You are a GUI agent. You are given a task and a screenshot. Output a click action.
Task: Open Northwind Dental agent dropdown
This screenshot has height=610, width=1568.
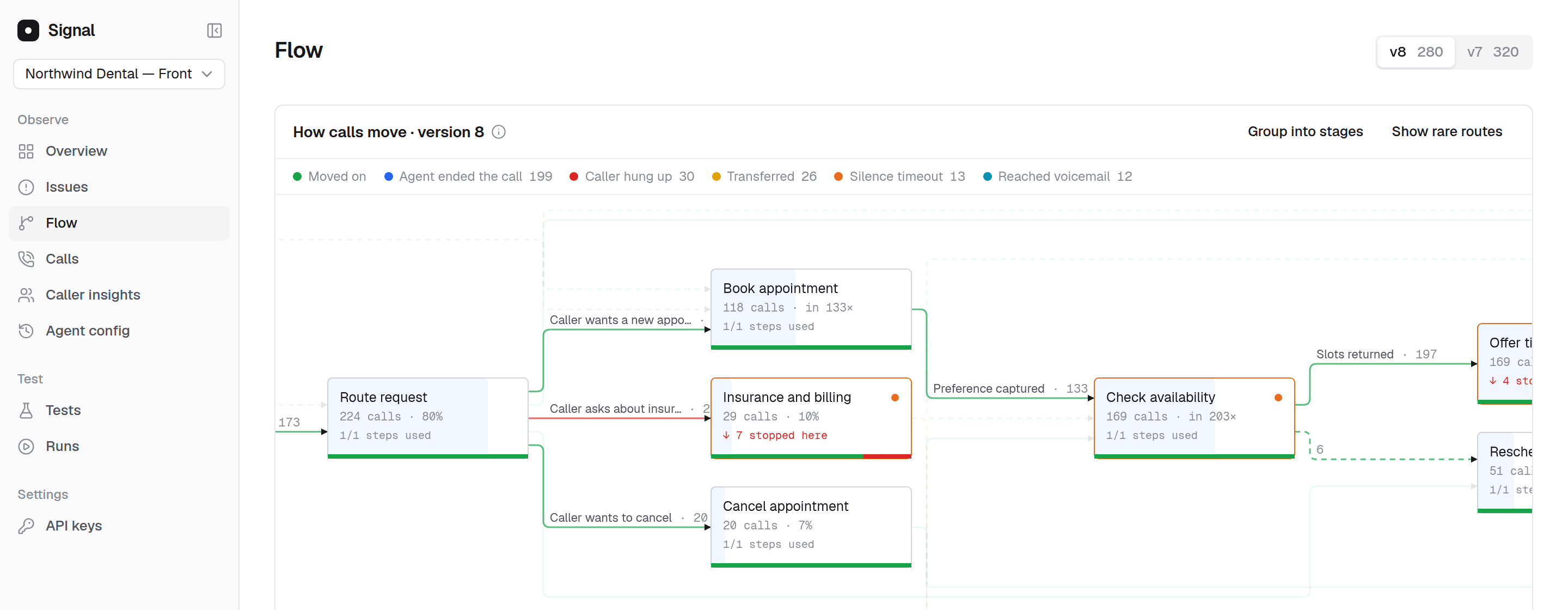coord(119,74)
